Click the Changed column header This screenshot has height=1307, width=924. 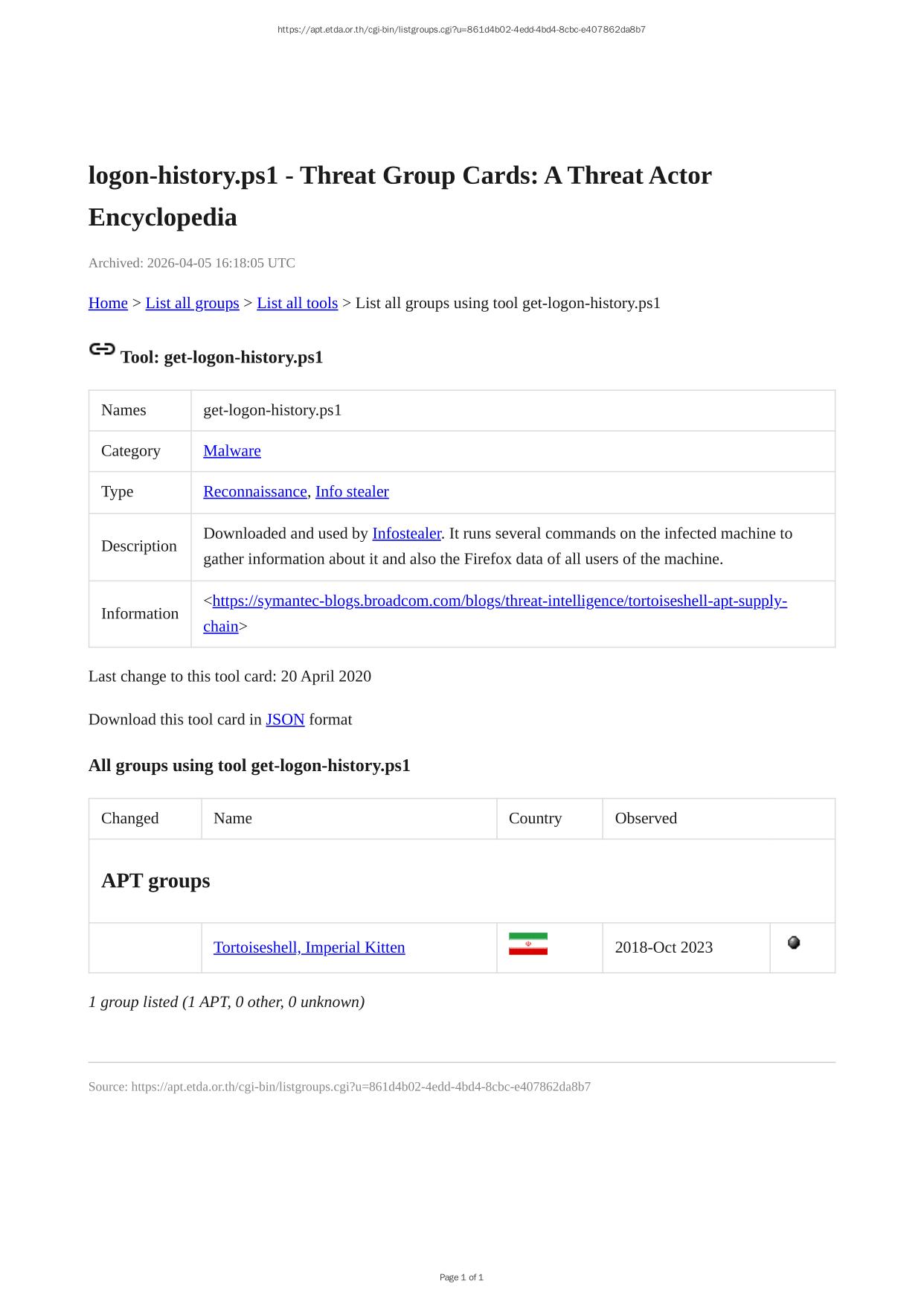130,818
